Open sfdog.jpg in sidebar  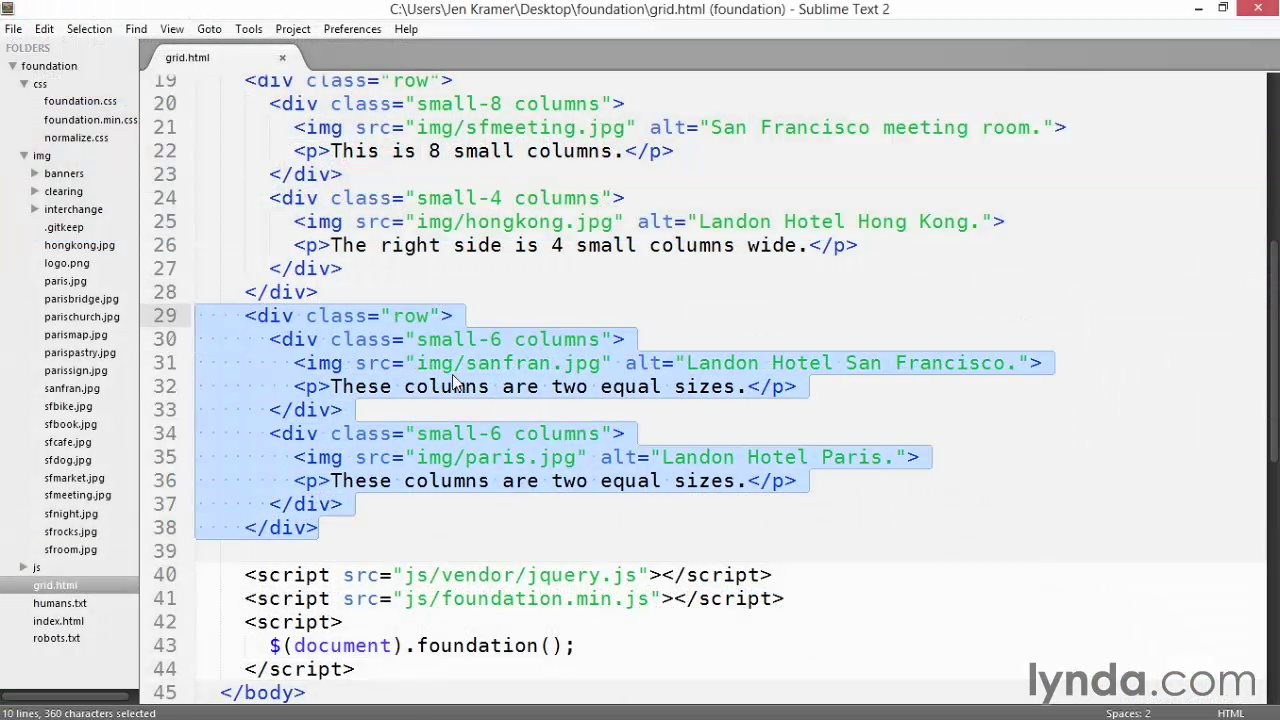point(67,461)
